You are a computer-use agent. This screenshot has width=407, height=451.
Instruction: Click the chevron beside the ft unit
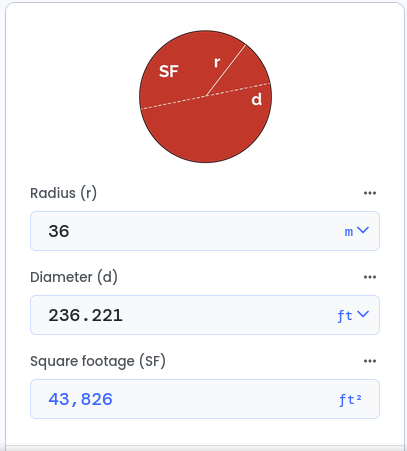pos(363,314)
